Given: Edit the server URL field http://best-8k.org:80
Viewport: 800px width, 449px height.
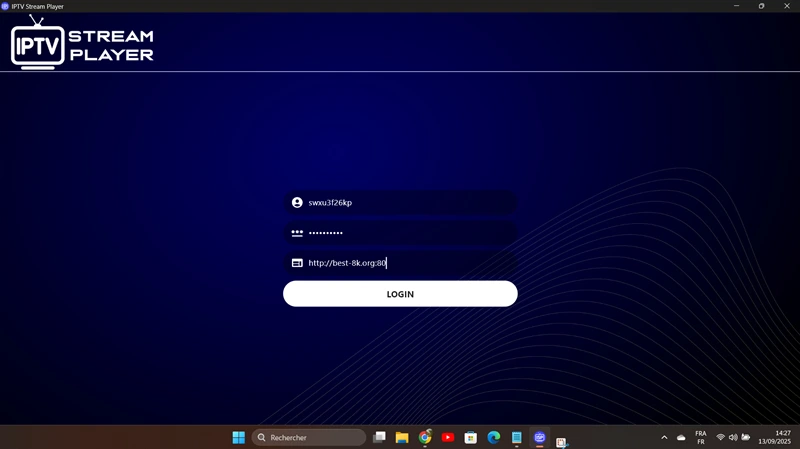Looking at the screenshot, I should tap(400, 263).
